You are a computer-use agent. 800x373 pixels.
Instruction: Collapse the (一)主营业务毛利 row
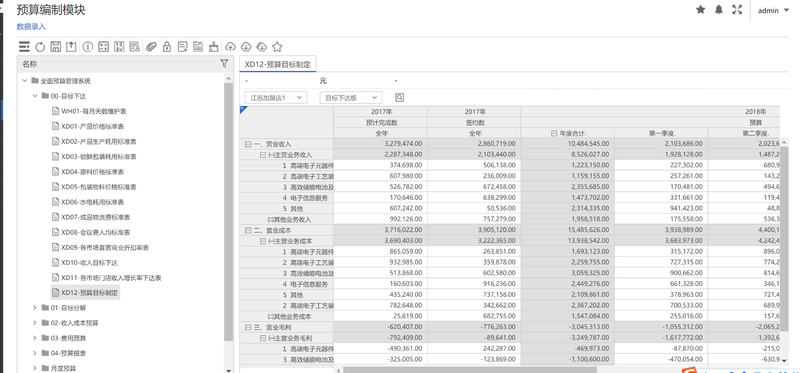pos(263,338)
